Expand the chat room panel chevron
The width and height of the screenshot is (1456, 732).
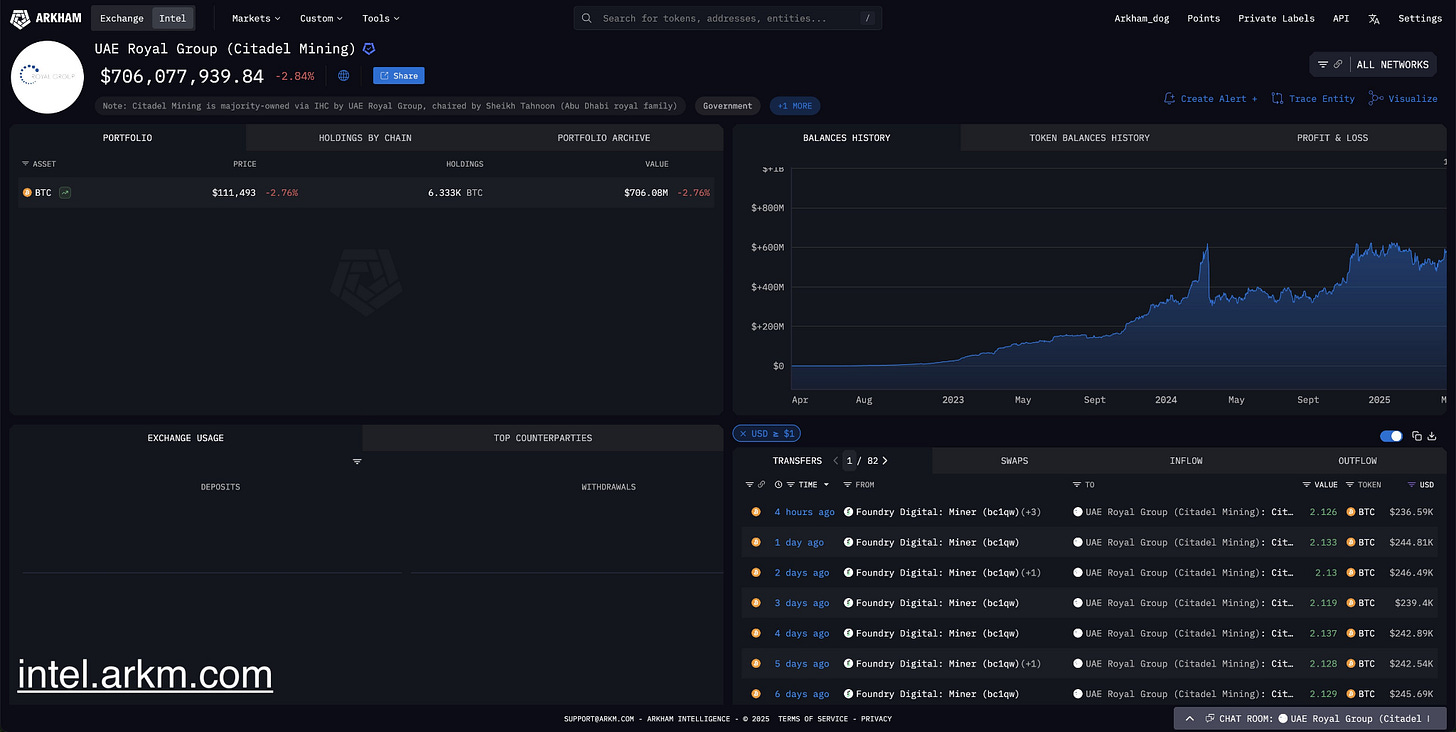coord(1189,718)
